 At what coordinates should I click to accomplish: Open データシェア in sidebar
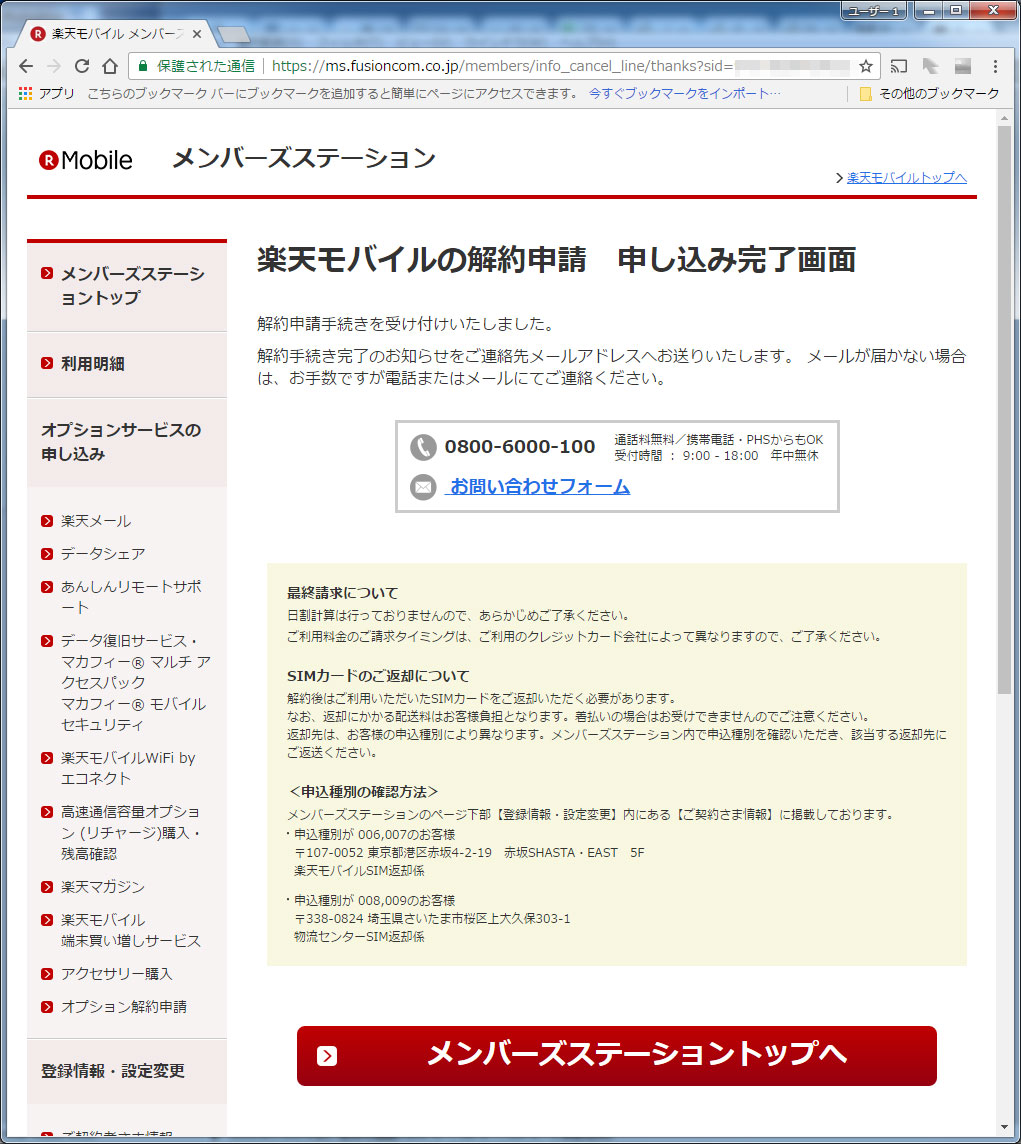click(103, 553)
